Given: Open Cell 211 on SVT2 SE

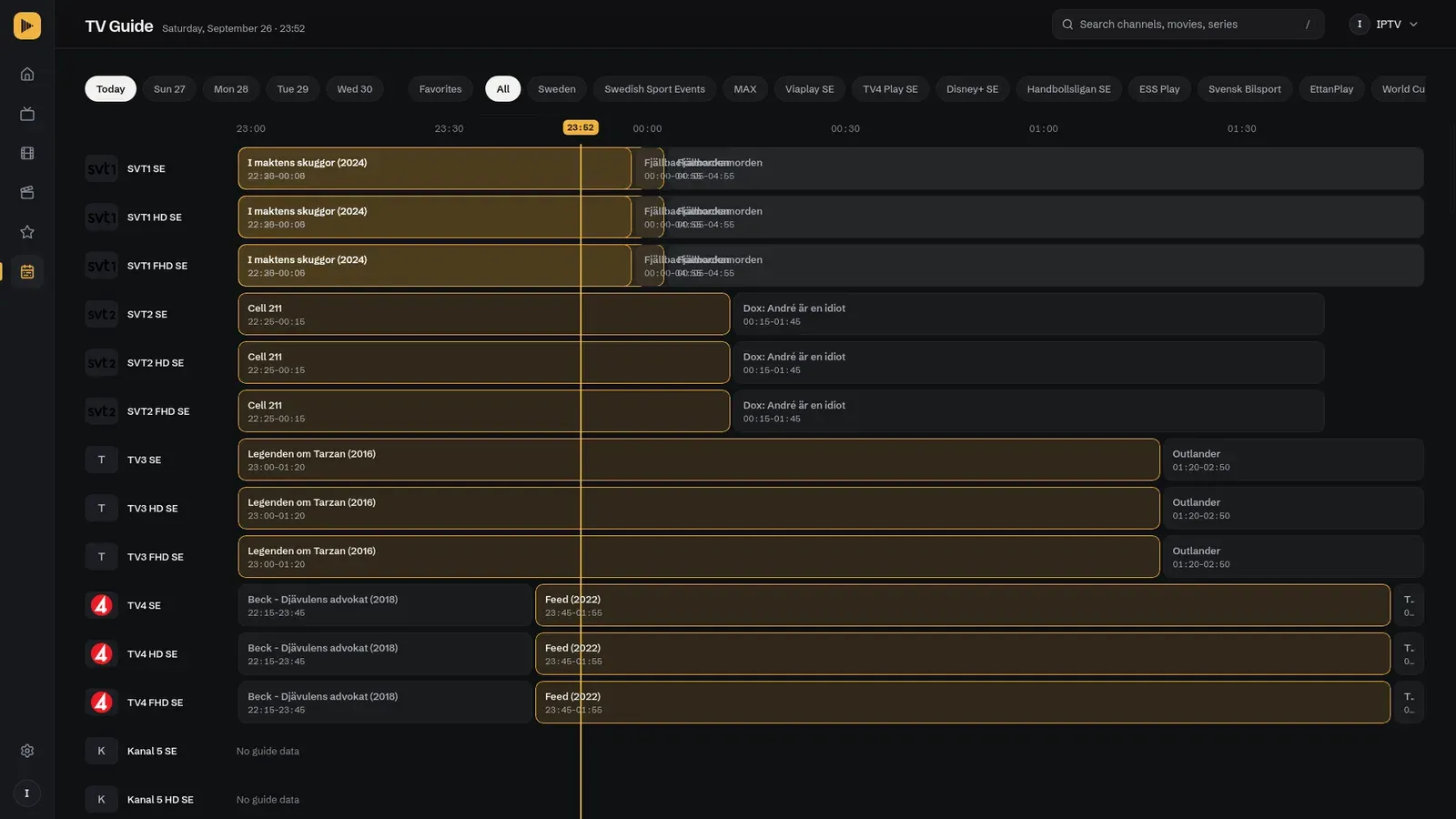Looking at the screenshot, I should [x=484, y=314].
